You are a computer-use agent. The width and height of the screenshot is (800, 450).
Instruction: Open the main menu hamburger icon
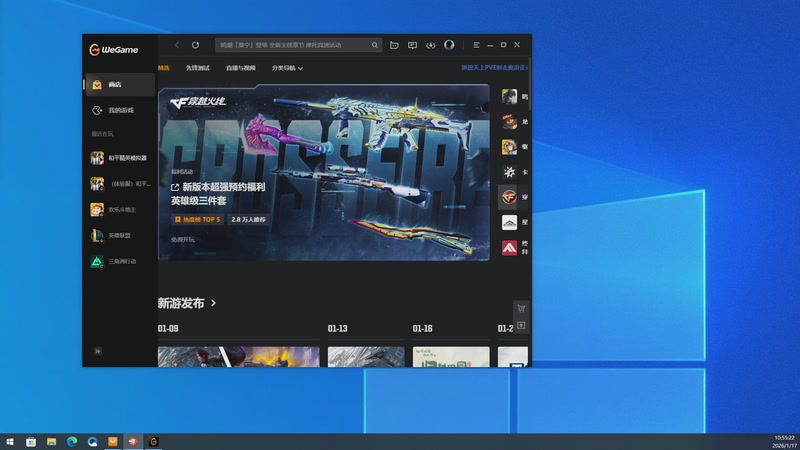tap(476, 45)
